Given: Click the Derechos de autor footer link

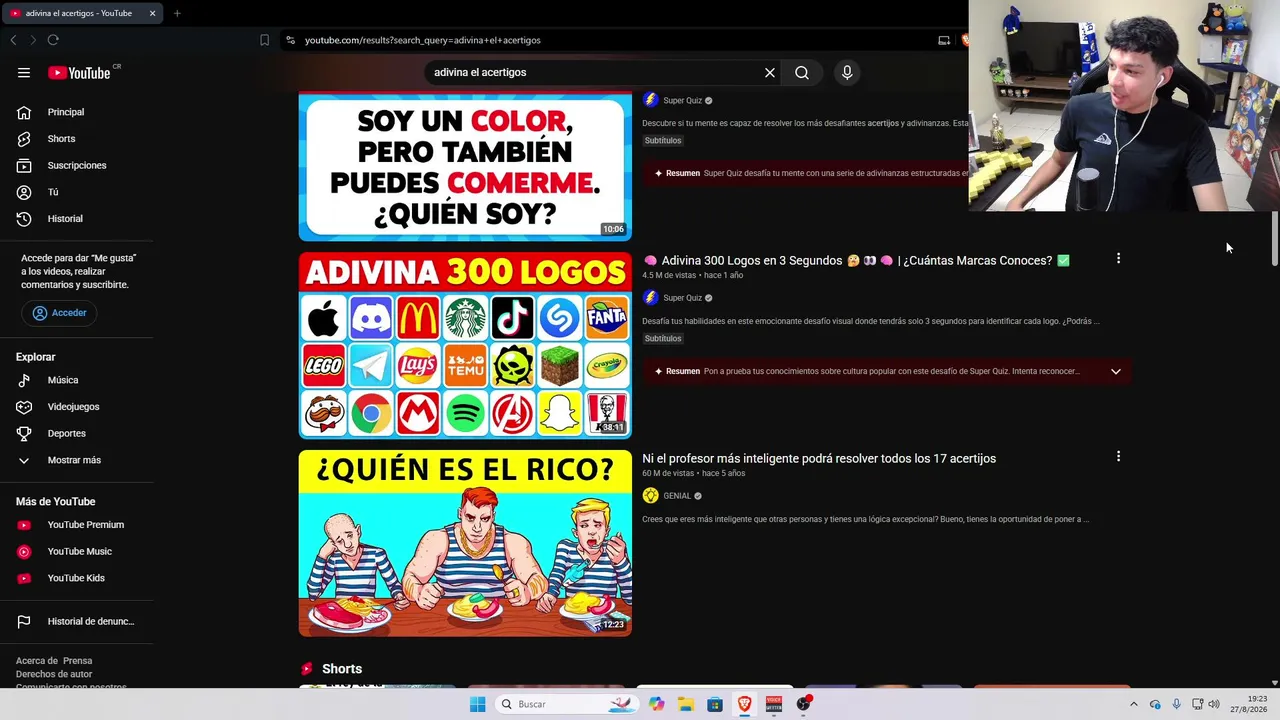Looking at the screenshot, I should [54, 674].
